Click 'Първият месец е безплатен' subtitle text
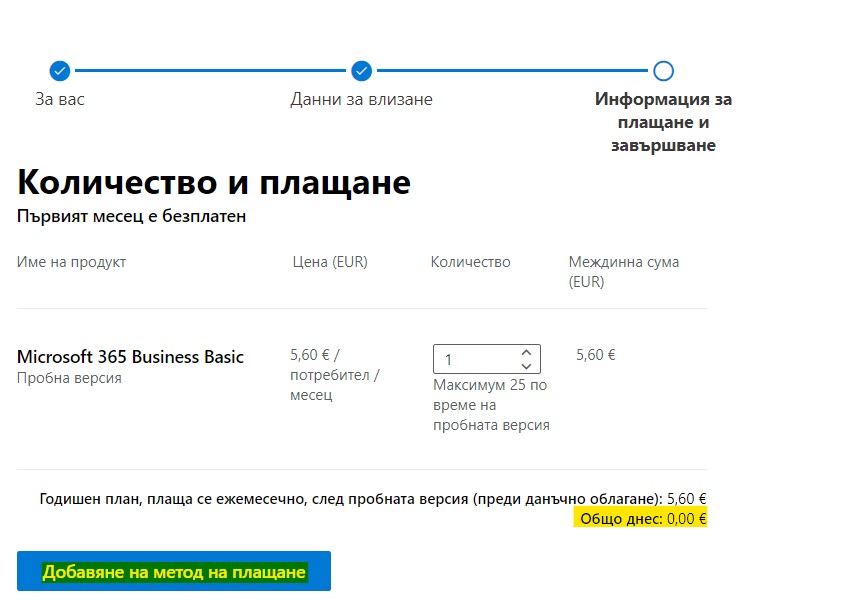Image resolution: width=848 pixels, height=601 pixels. tap(131, 216)
